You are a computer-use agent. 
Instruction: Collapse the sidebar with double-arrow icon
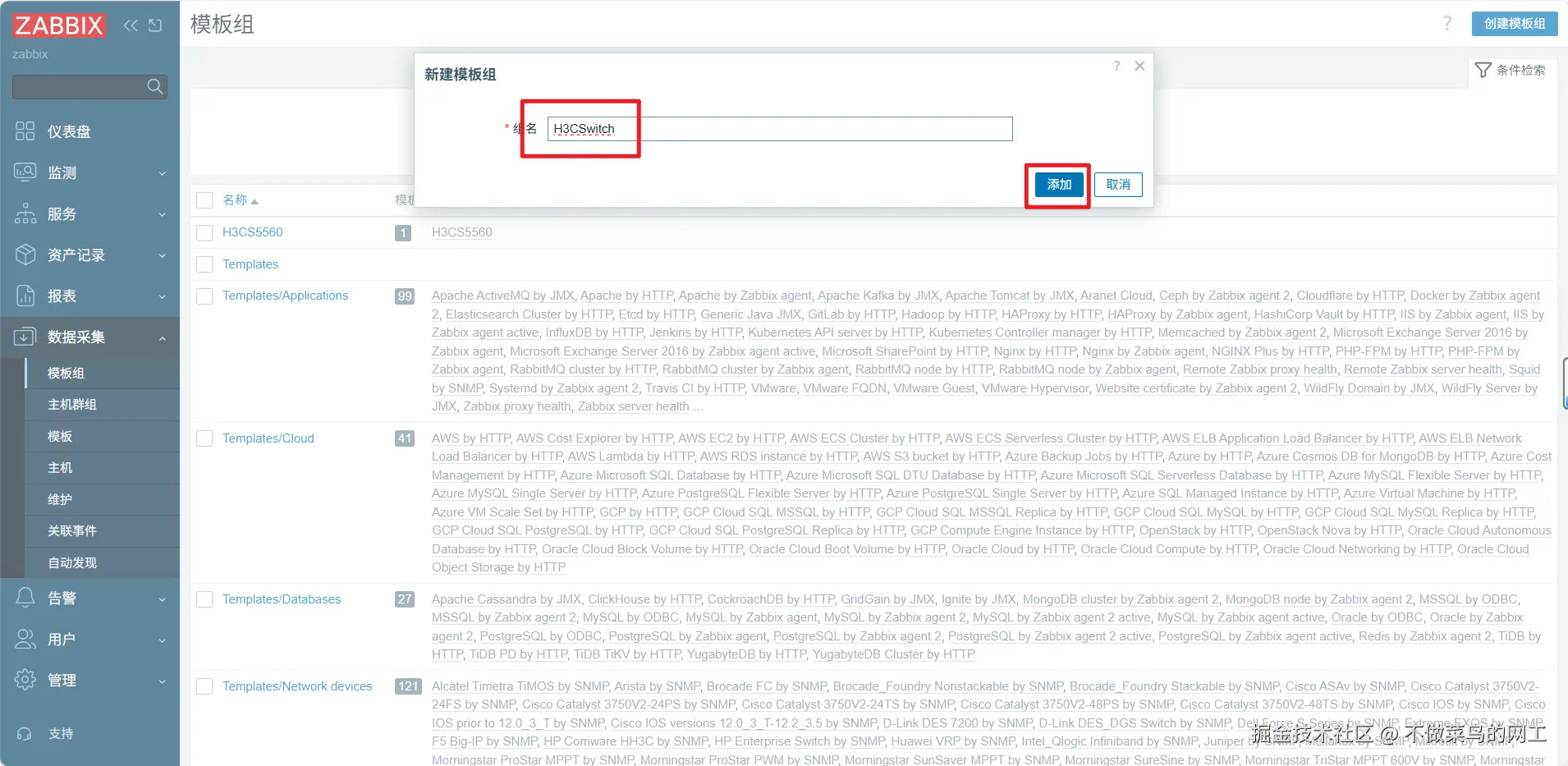click(x=131, y=25)
